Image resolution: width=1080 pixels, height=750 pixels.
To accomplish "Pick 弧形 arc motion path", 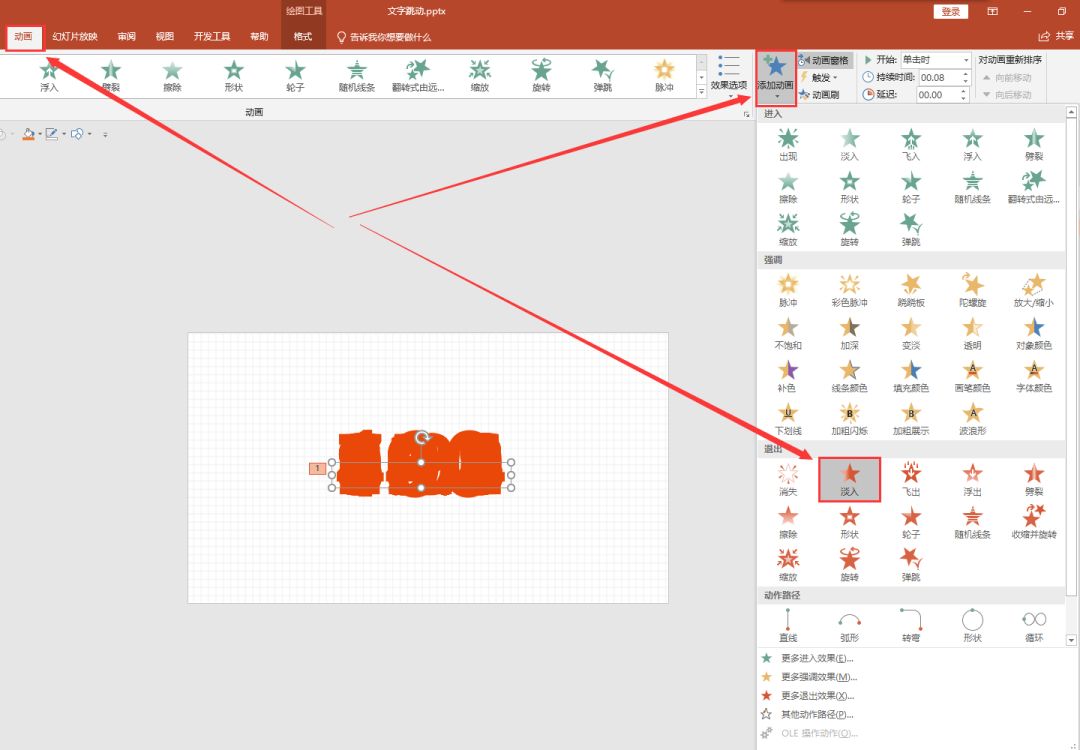I will (849, 626).
